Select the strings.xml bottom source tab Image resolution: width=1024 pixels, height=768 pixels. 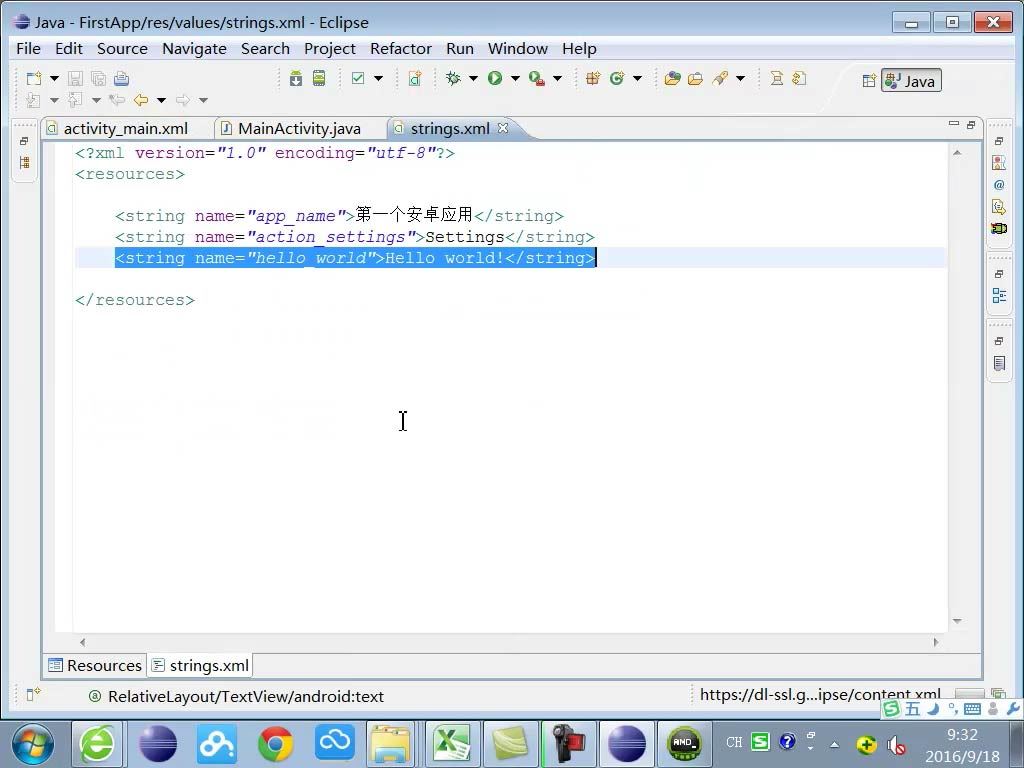click(200, 665)
